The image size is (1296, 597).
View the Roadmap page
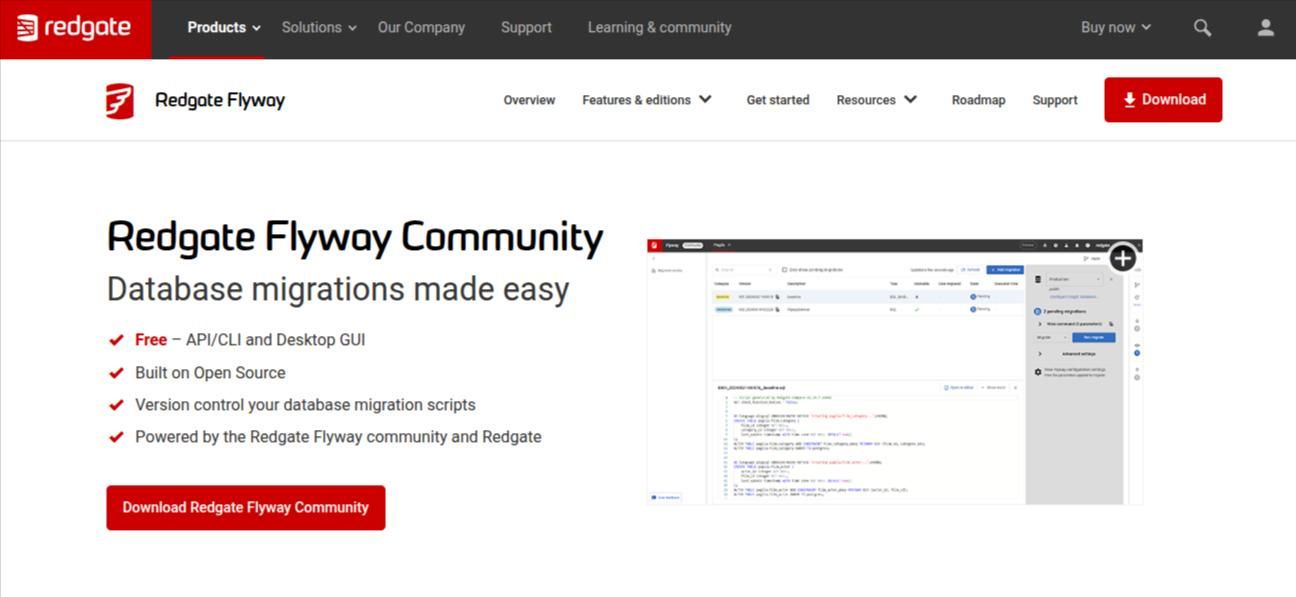[x=978, y=100]
